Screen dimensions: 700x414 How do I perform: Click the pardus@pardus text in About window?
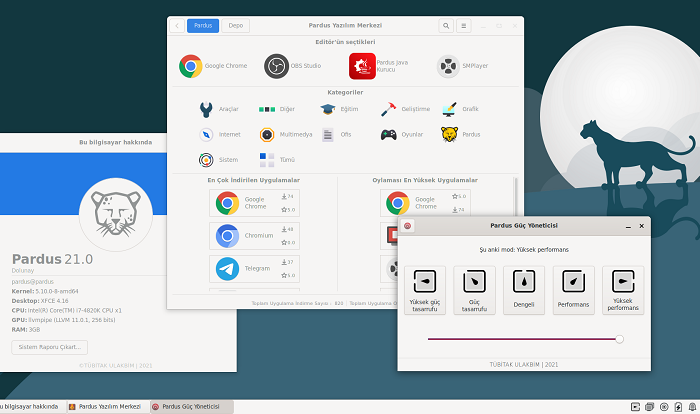click(33, 282)
